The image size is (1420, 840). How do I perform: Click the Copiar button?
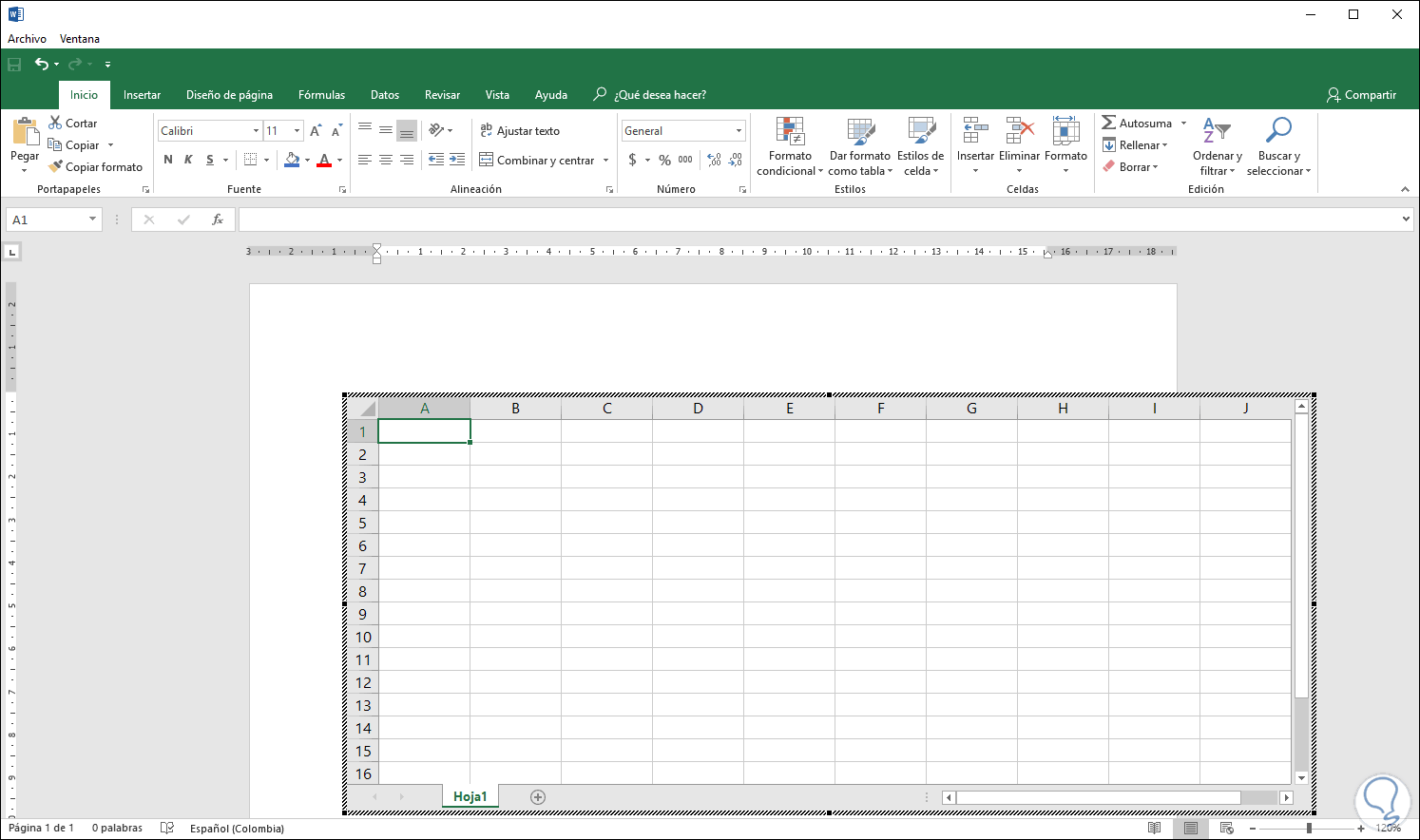(x=74, y=145)
